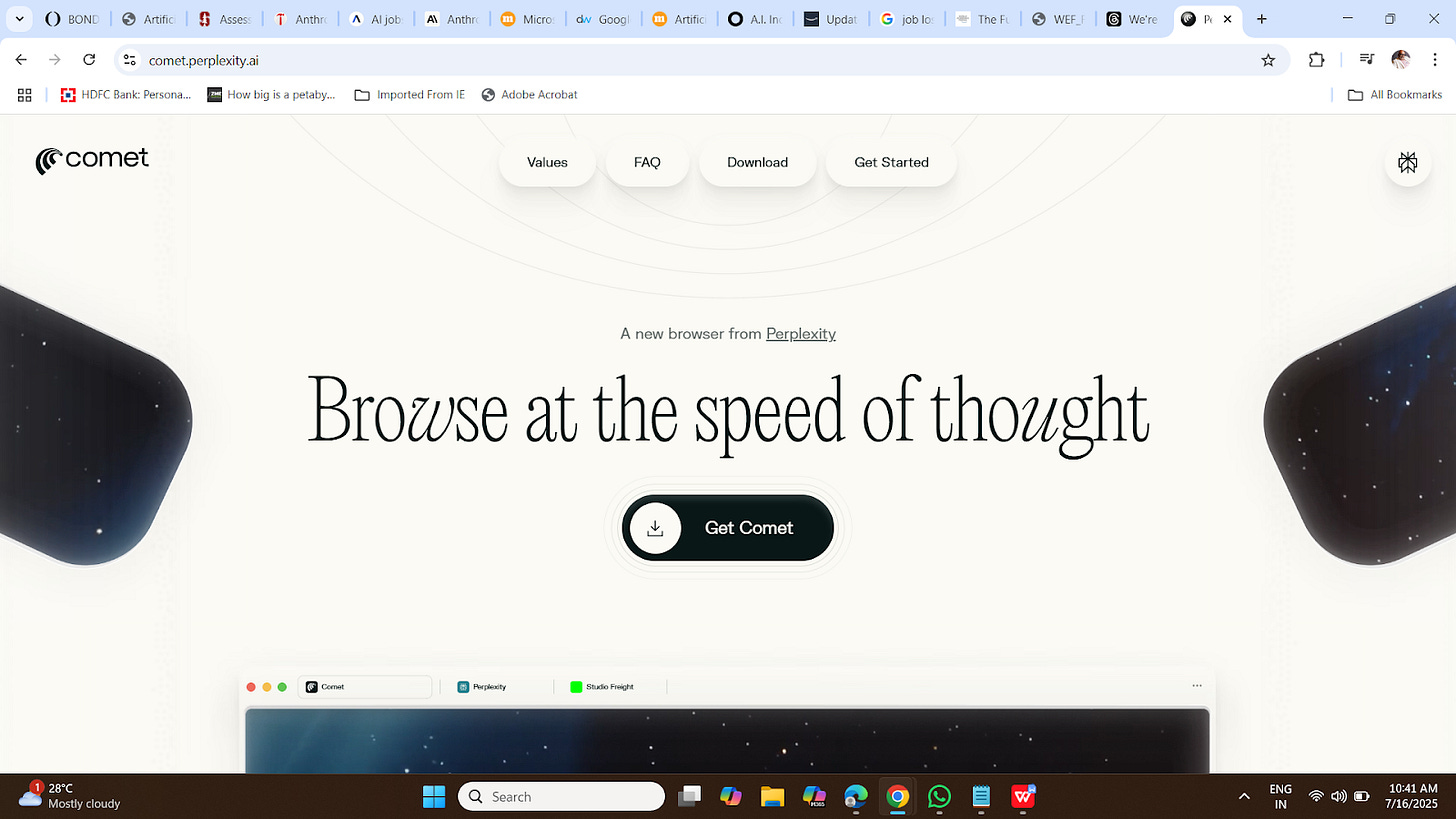Open the Windows Start menu

(x=434, y=796)
